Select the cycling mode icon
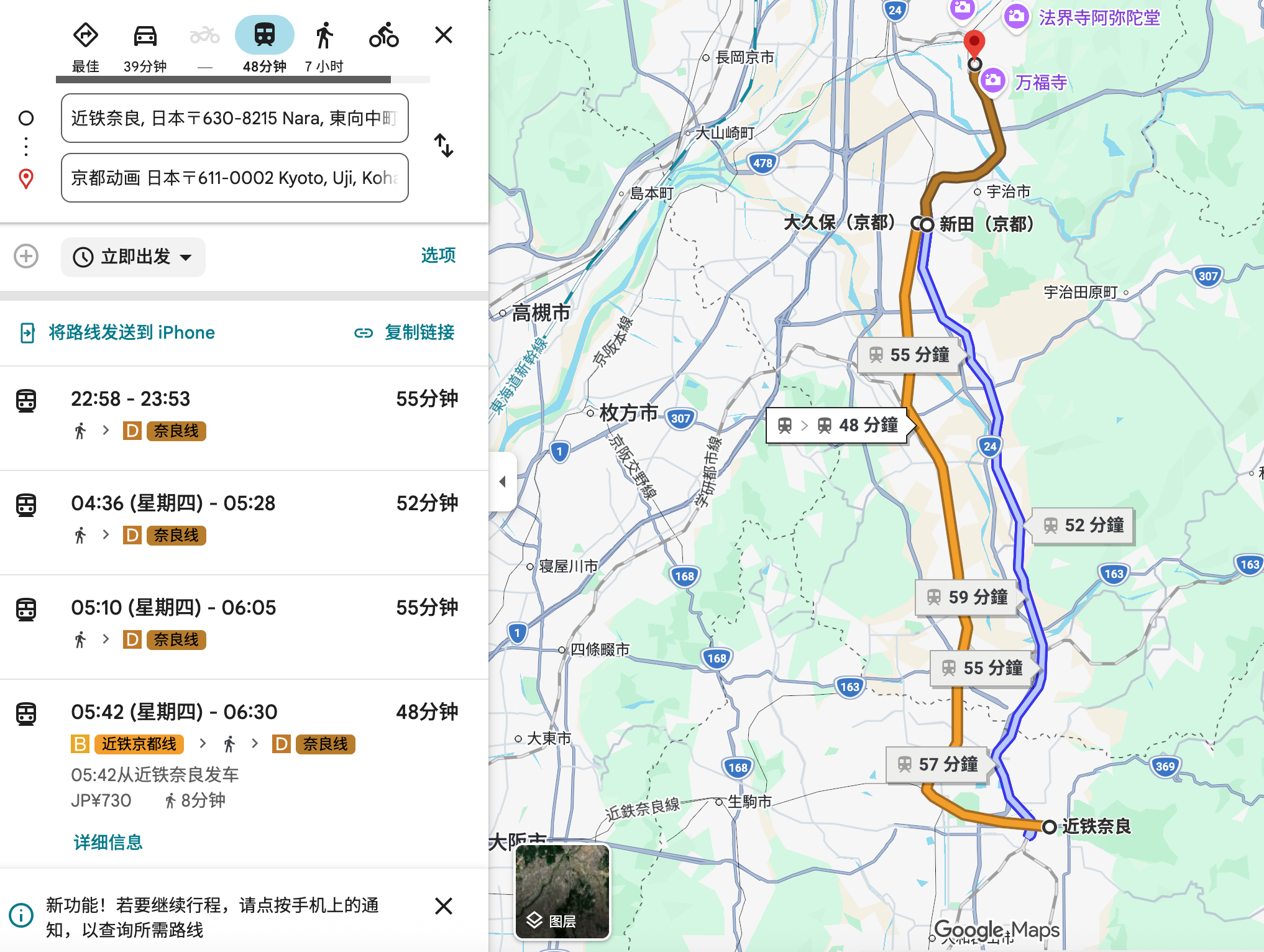 pyautogui.click(x=383, y=36)
